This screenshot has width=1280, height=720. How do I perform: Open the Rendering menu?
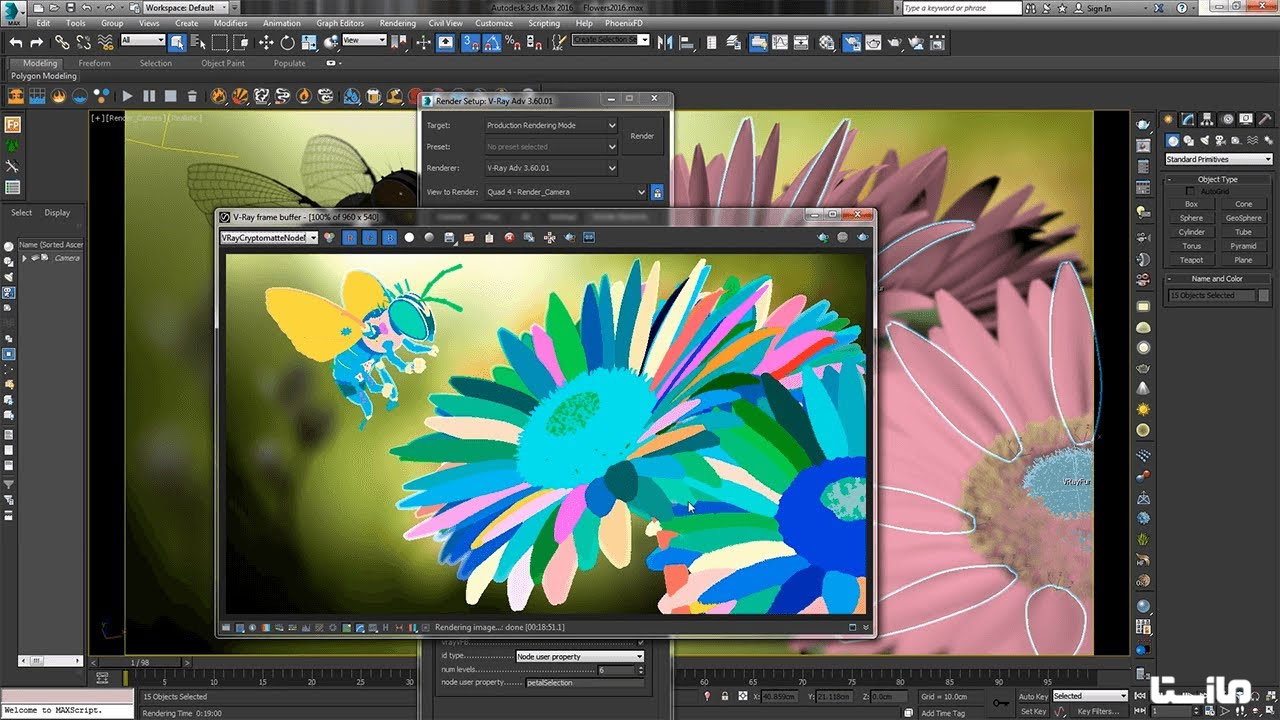398,23
